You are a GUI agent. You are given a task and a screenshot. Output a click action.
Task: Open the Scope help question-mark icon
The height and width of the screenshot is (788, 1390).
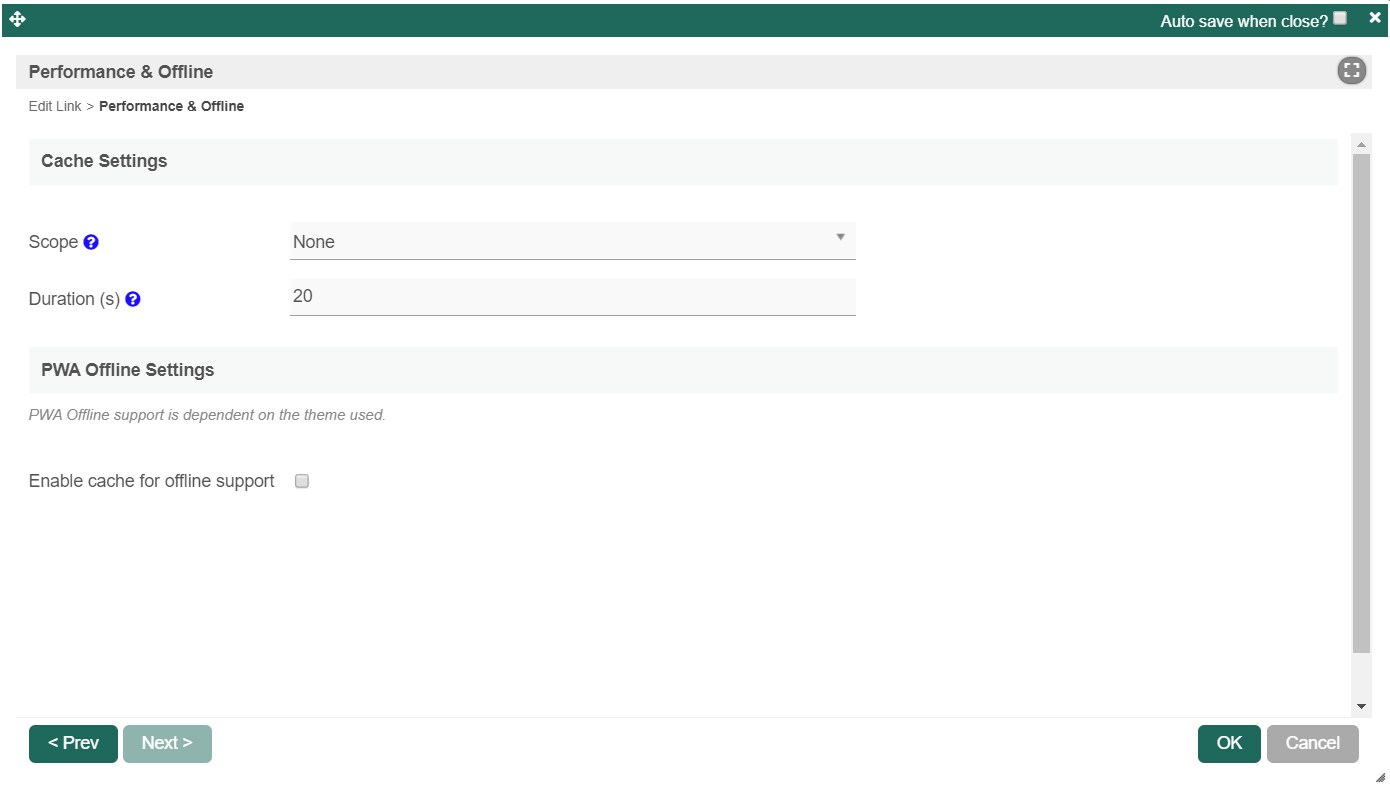[x=91, y=242]
